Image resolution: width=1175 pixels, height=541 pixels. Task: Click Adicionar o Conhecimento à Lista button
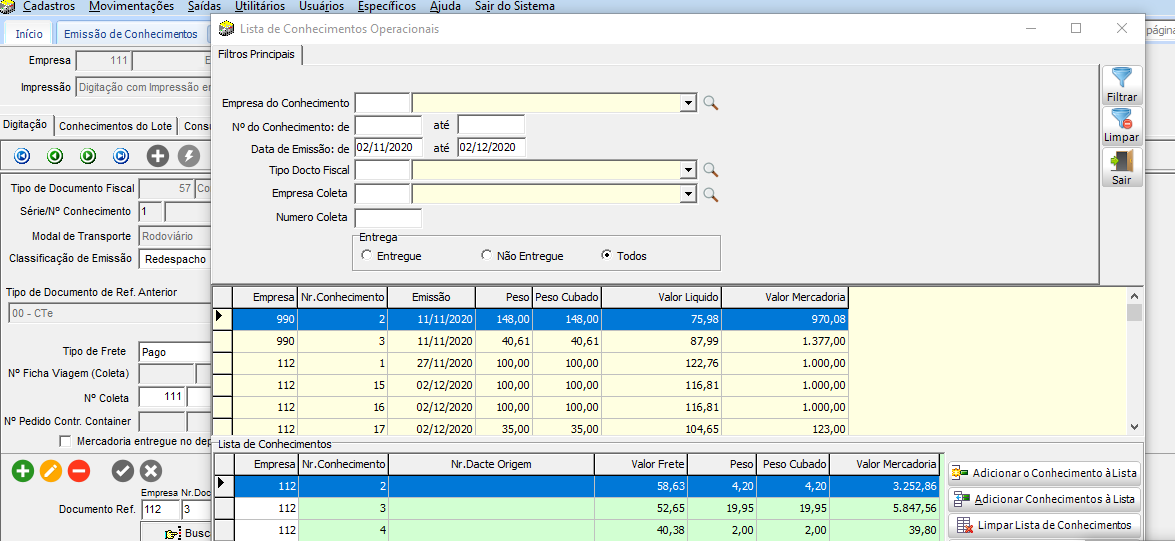1044,473
